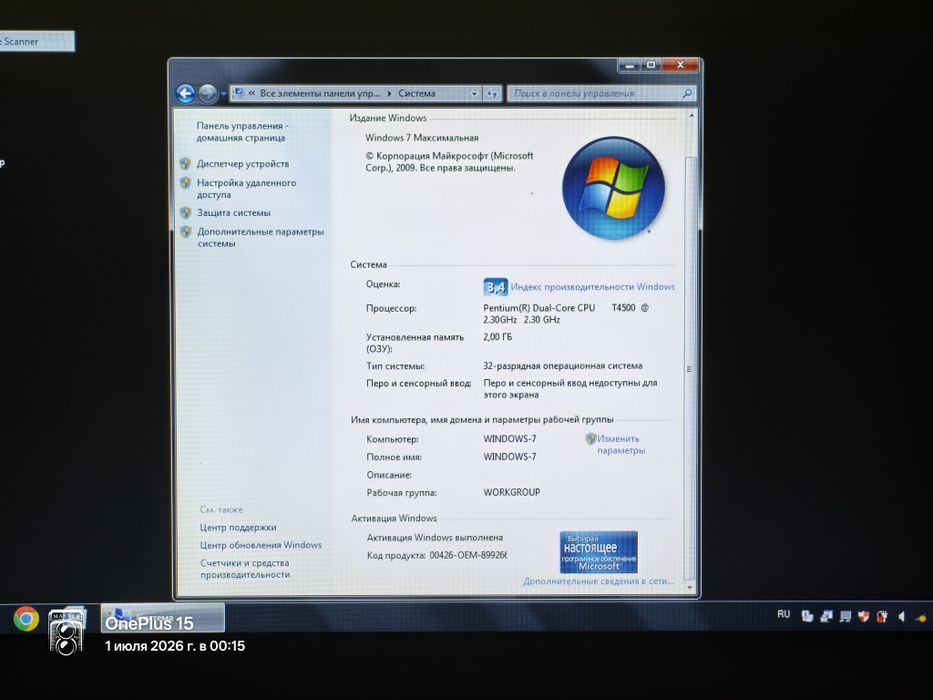Open «Центр обновления Windows» link
This screenshot has height=700, width=933.
tap(261, 545)
